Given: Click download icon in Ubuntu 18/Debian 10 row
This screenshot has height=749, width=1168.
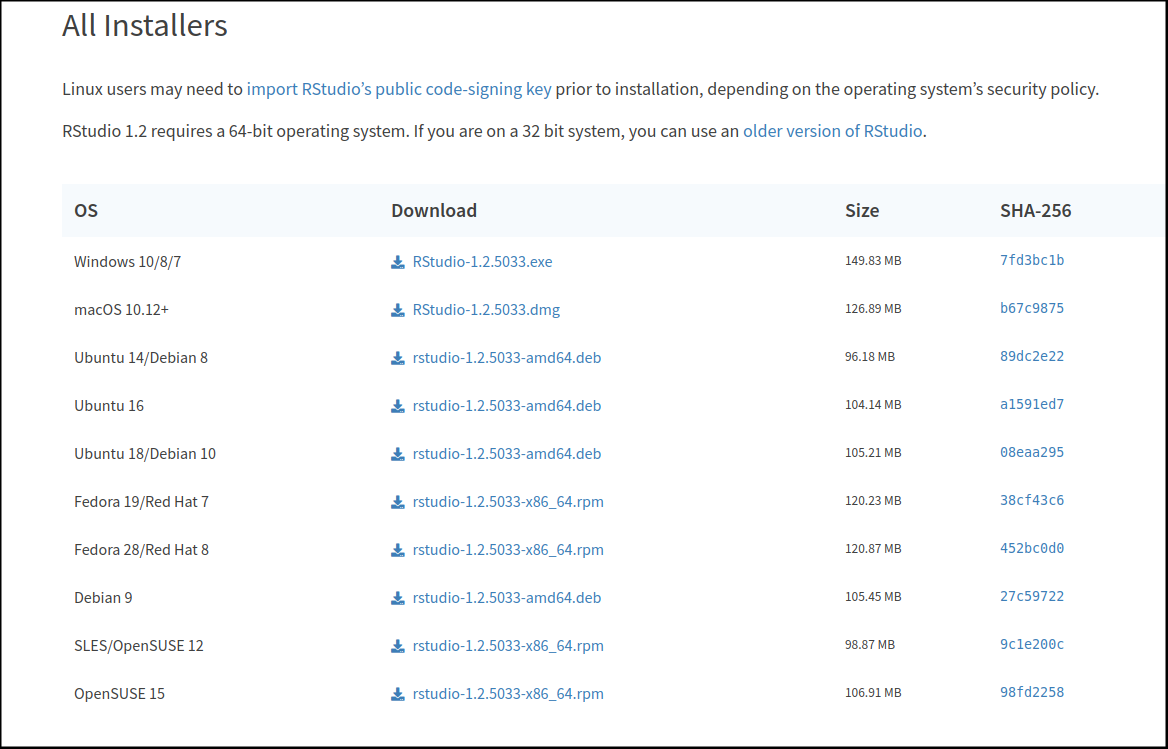Looking at the screenshot, I should tap(398, 454).
